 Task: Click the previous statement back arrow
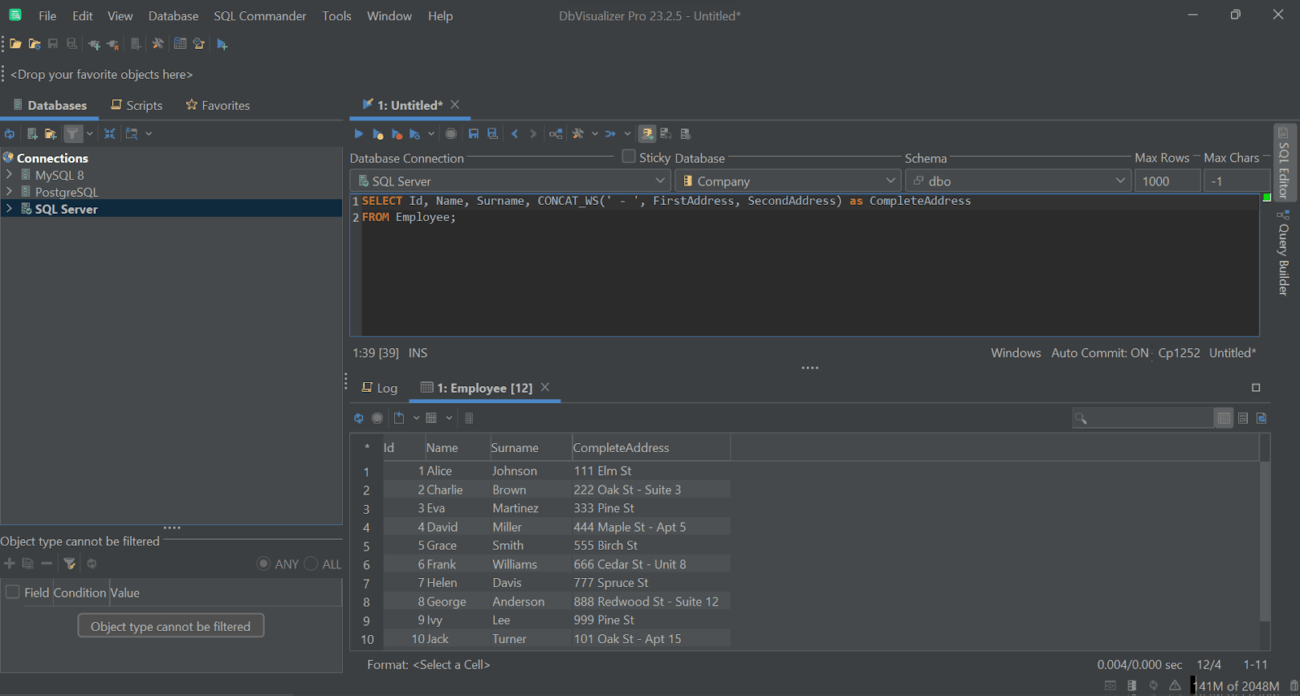tap(514, 133)
